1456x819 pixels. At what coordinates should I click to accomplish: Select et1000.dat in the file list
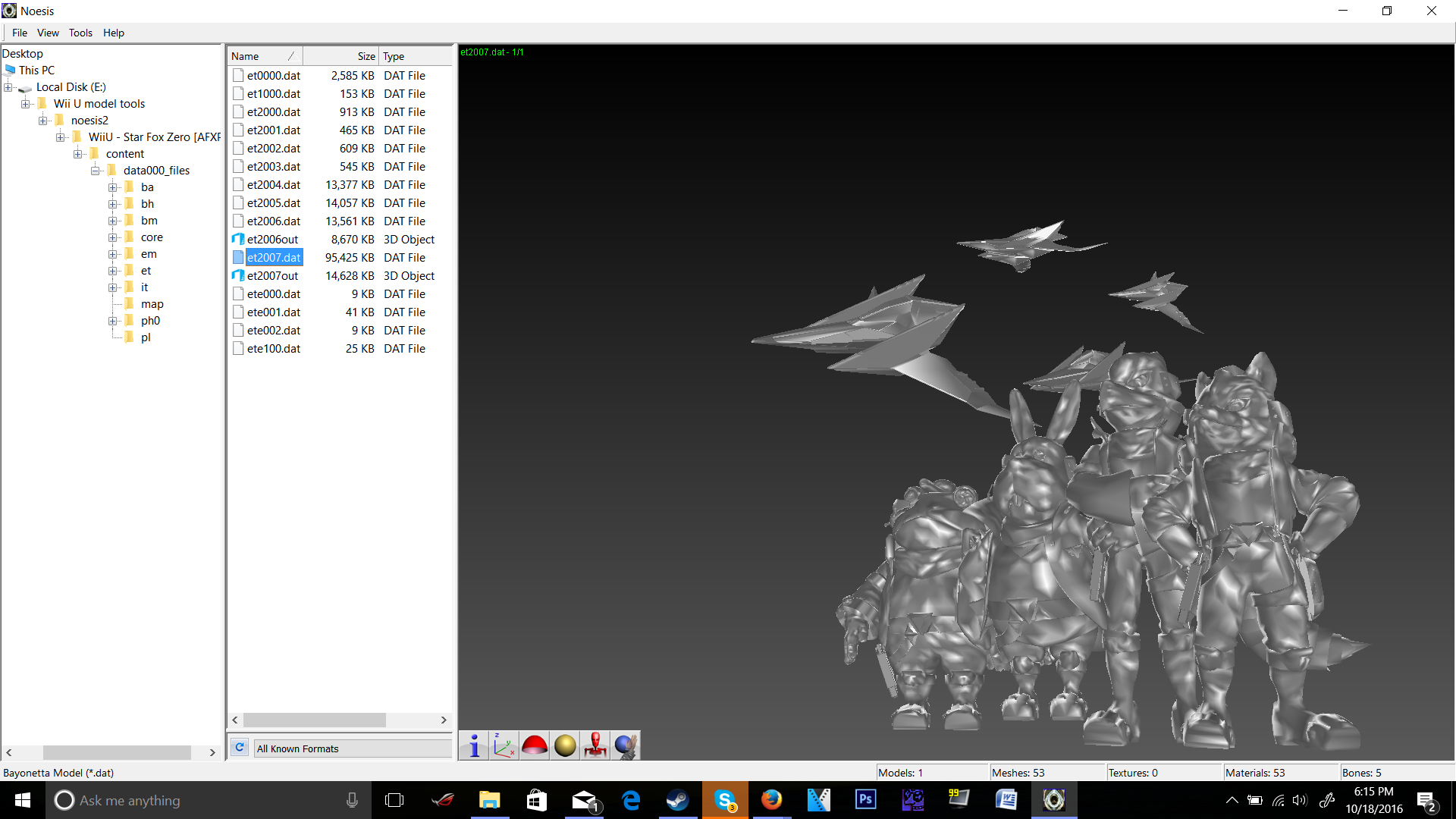(274, 94)
